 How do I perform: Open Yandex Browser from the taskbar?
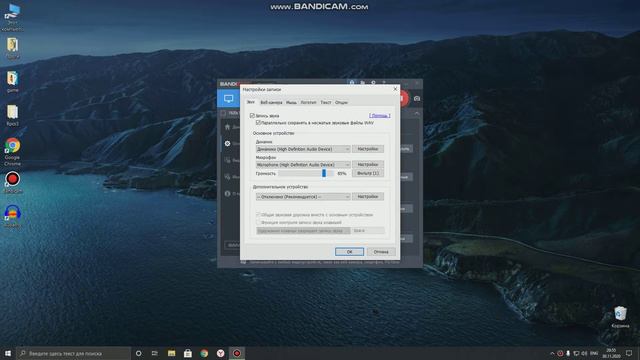(220, 353)
